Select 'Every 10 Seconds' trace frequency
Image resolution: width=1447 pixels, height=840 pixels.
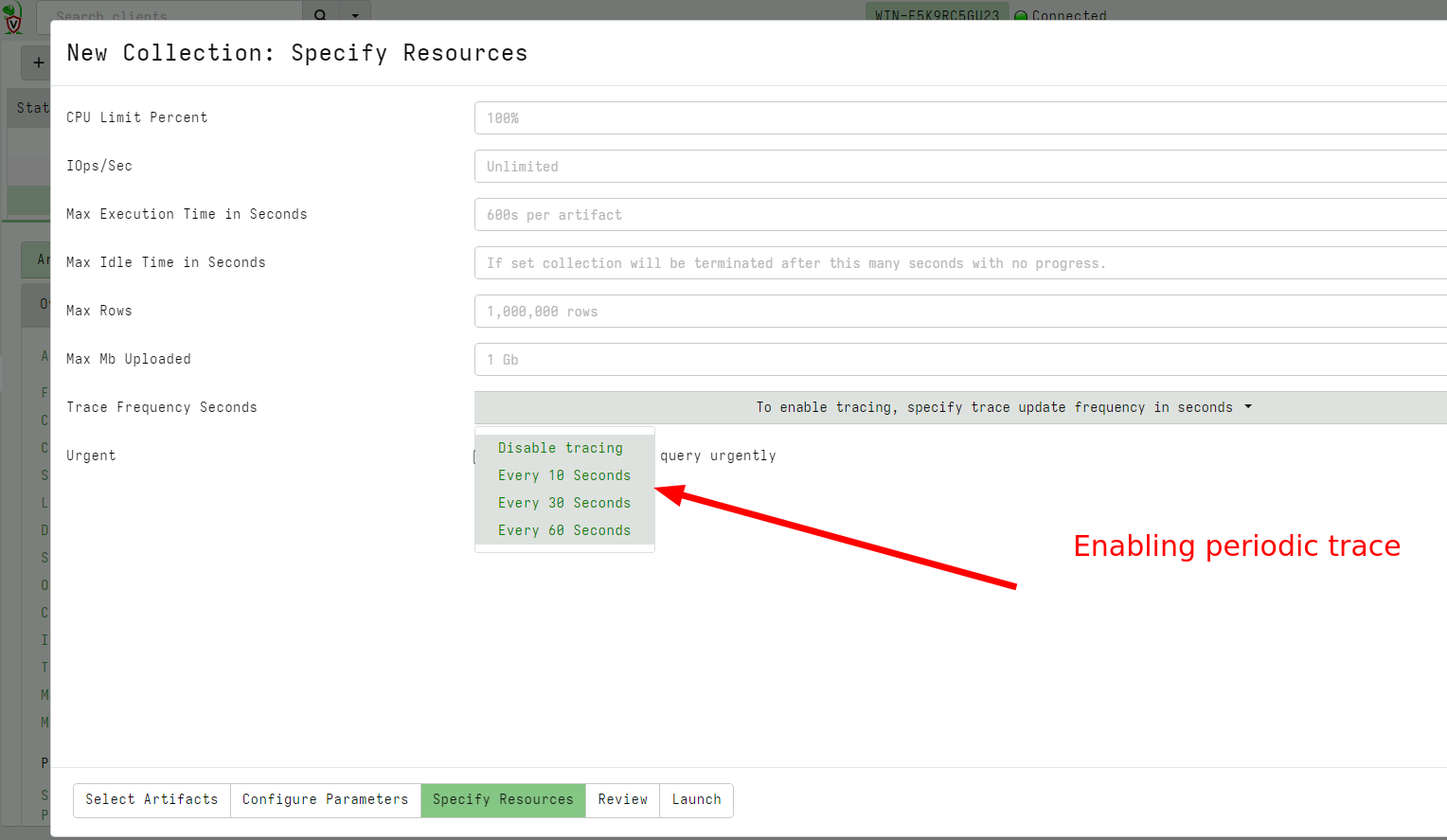[563, 474]
